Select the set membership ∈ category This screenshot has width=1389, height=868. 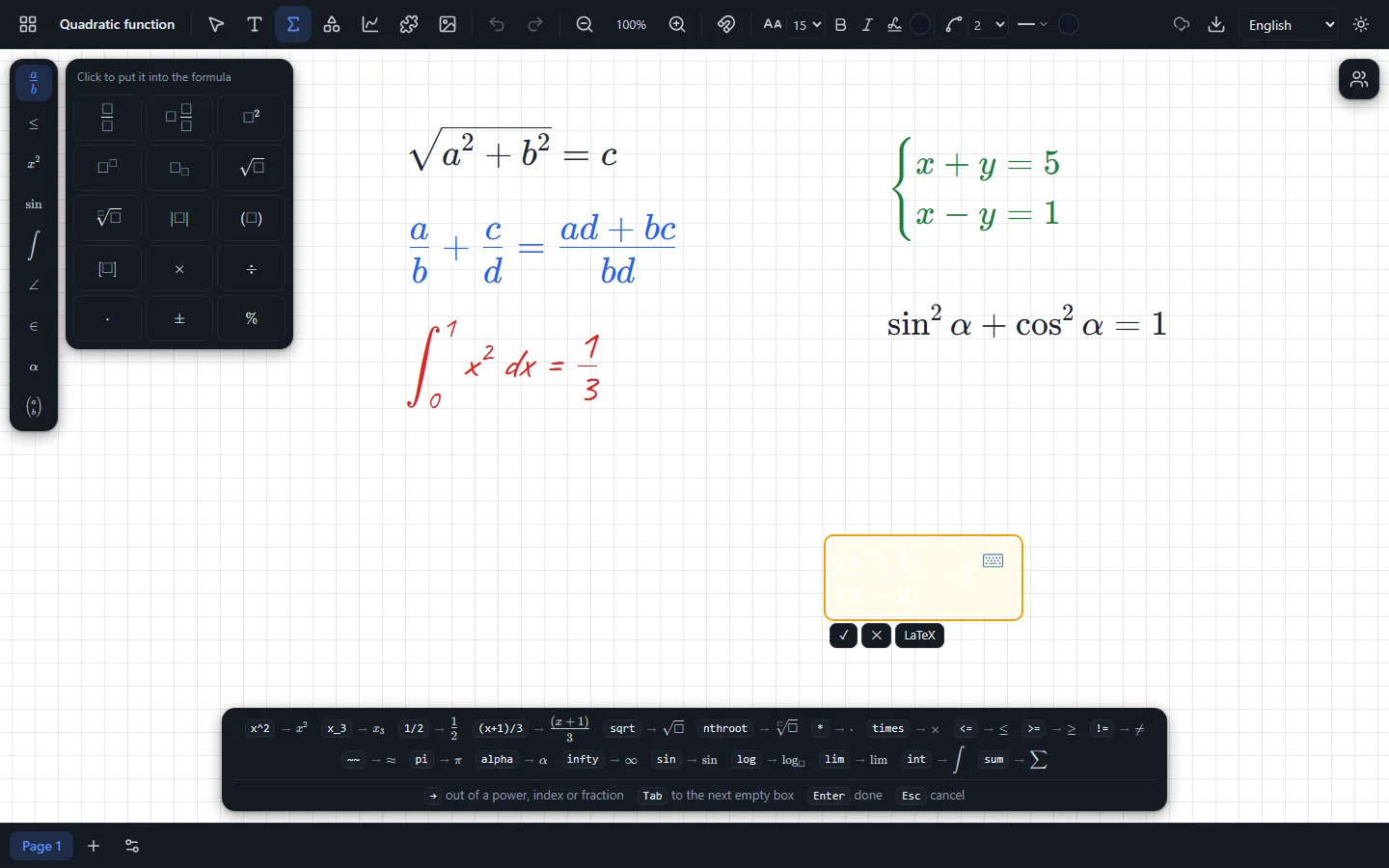point(34,326)
